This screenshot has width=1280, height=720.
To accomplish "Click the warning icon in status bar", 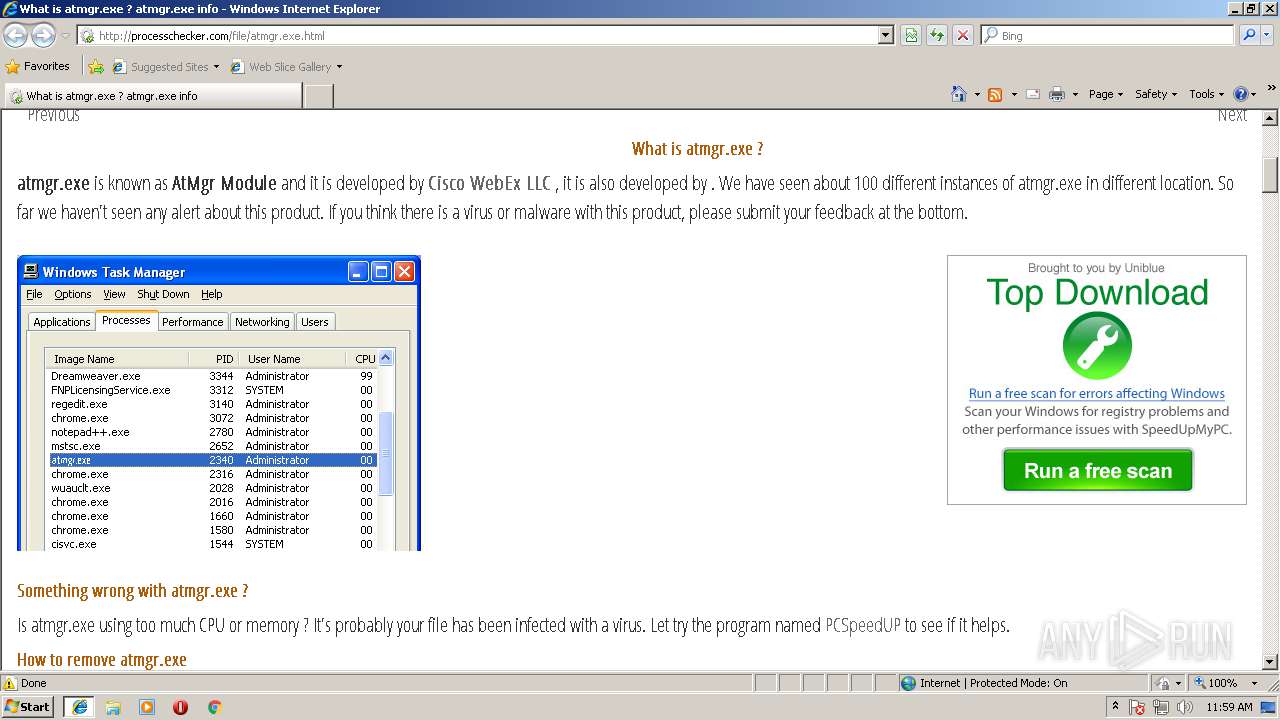I will pos(10,683).
